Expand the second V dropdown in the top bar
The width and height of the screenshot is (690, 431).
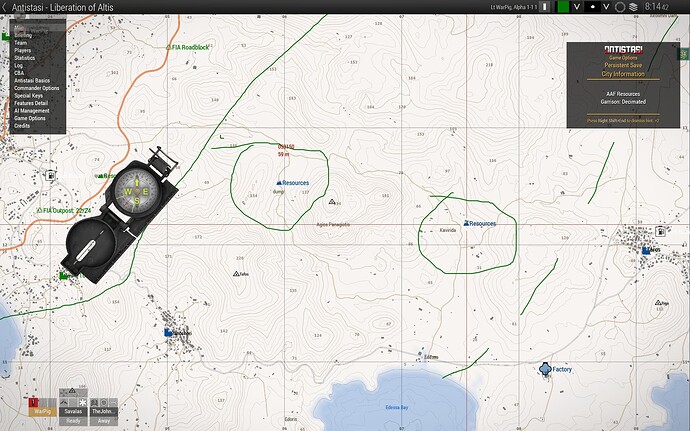606,7
